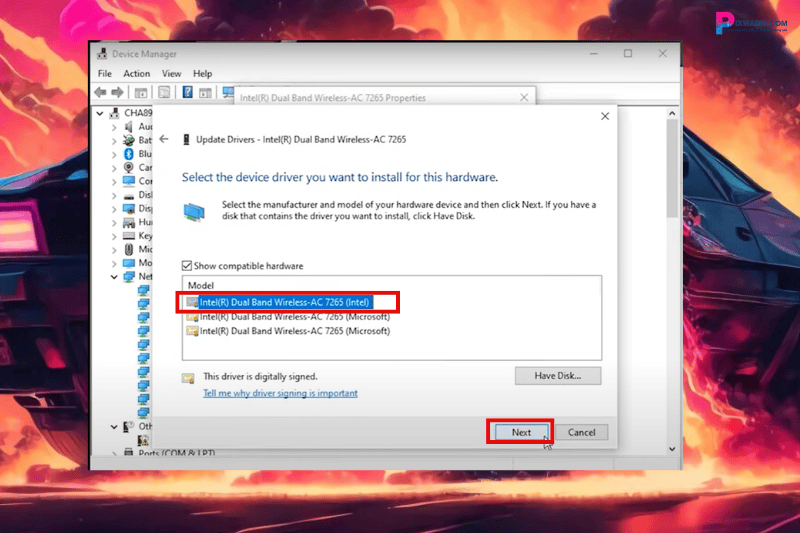This screenshot has width=800, height=533.
Task: Click the blue Help icon in toolbar
Action: (186, 93)
